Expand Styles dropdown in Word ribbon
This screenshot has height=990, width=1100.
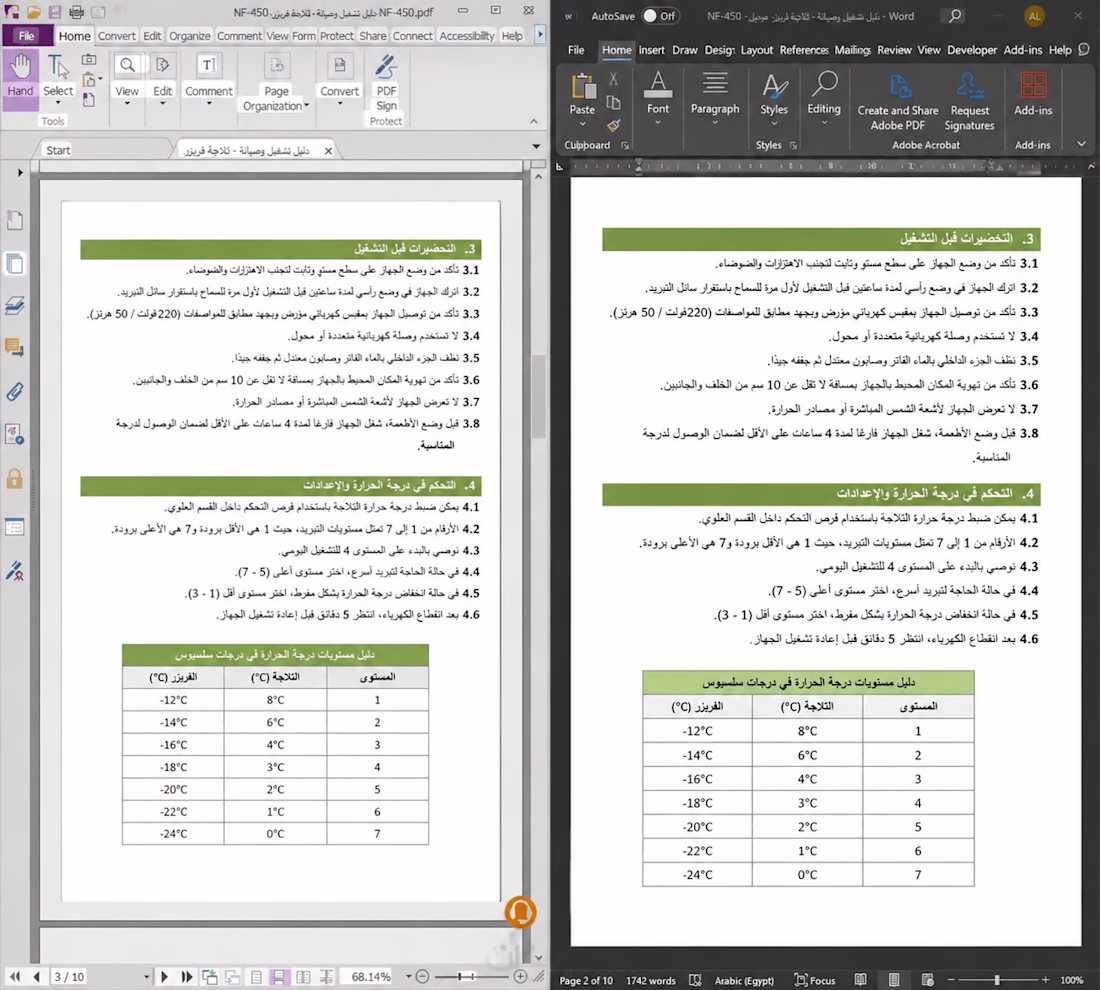click(774, 123)
